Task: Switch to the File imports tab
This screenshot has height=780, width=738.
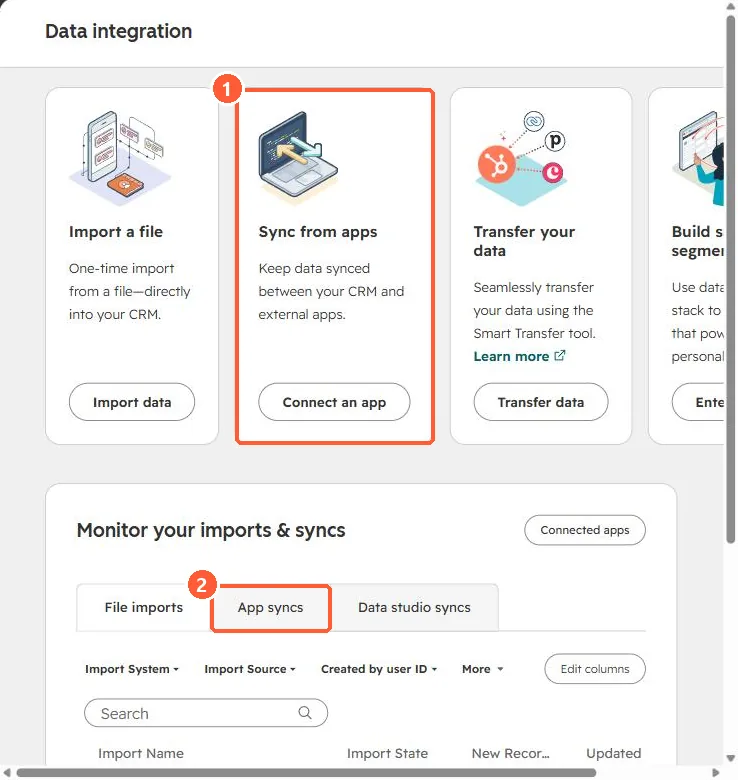Action: click(x=144, y=607)
